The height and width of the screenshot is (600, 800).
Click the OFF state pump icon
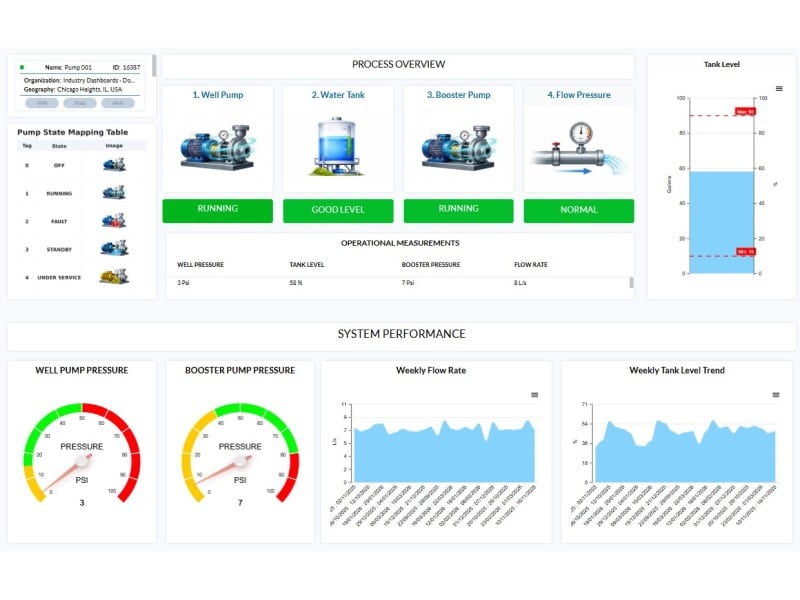(114, 165)
